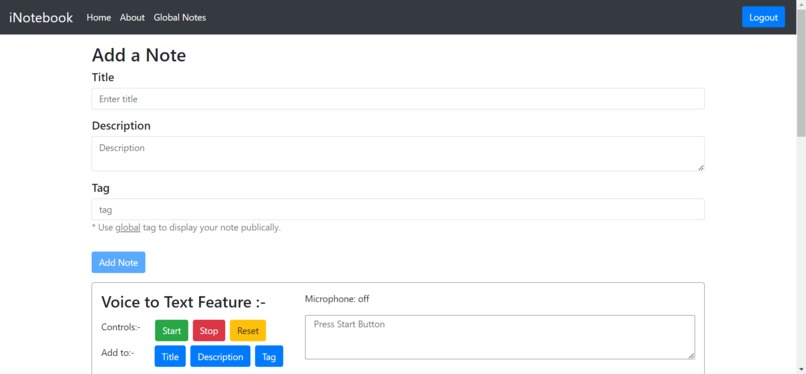Click the Controls:- label
The image size is (806, 374).
point(121,327)
